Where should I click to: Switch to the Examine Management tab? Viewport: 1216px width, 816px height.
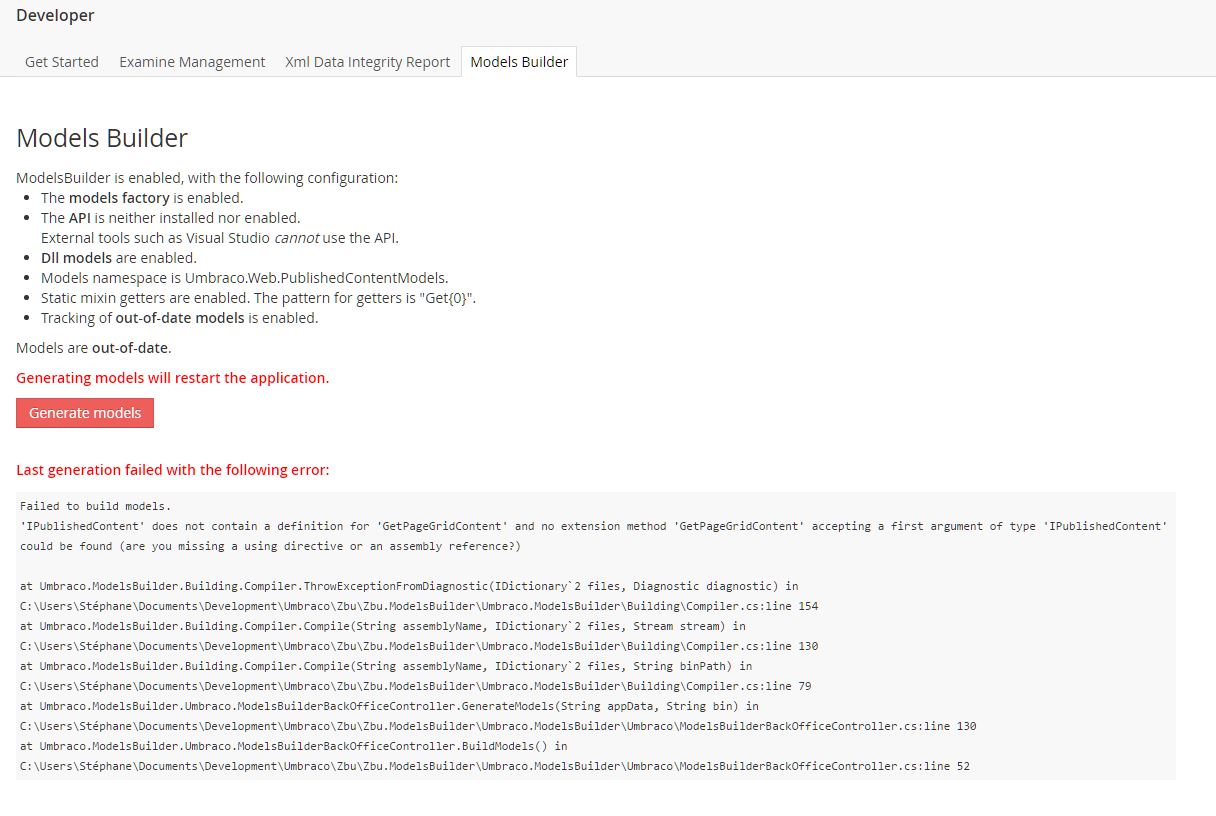[192, 62]
